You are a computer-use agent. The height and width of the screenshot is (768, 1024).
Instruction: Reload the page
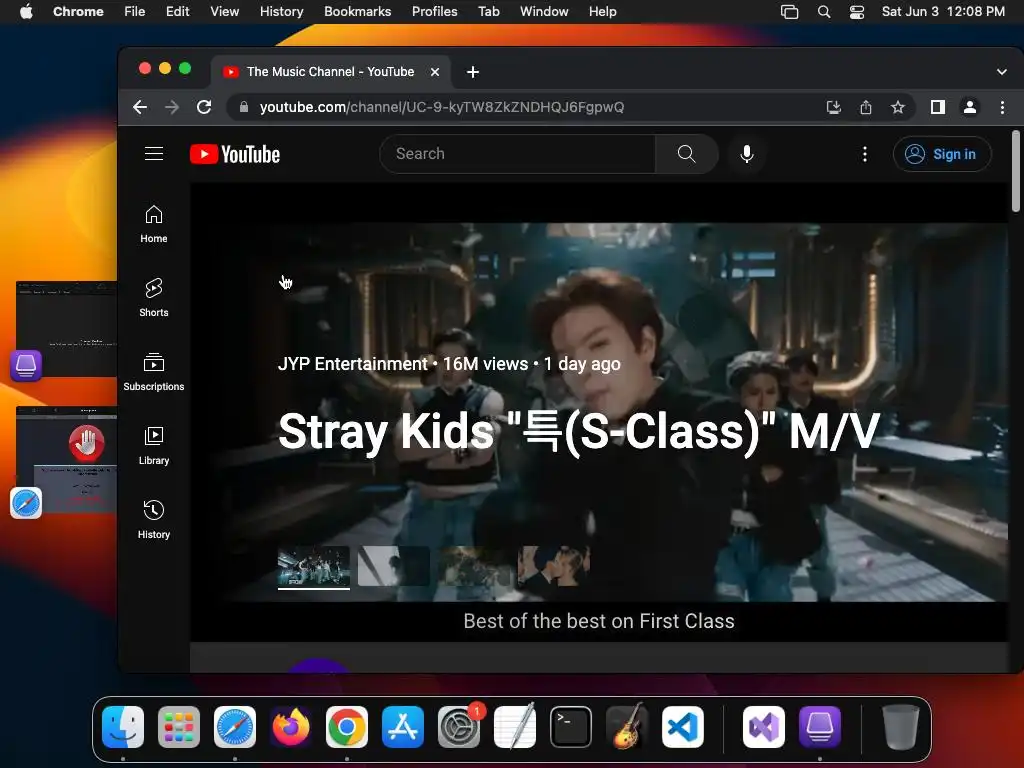pyautogui.click(x=204, y=107)
